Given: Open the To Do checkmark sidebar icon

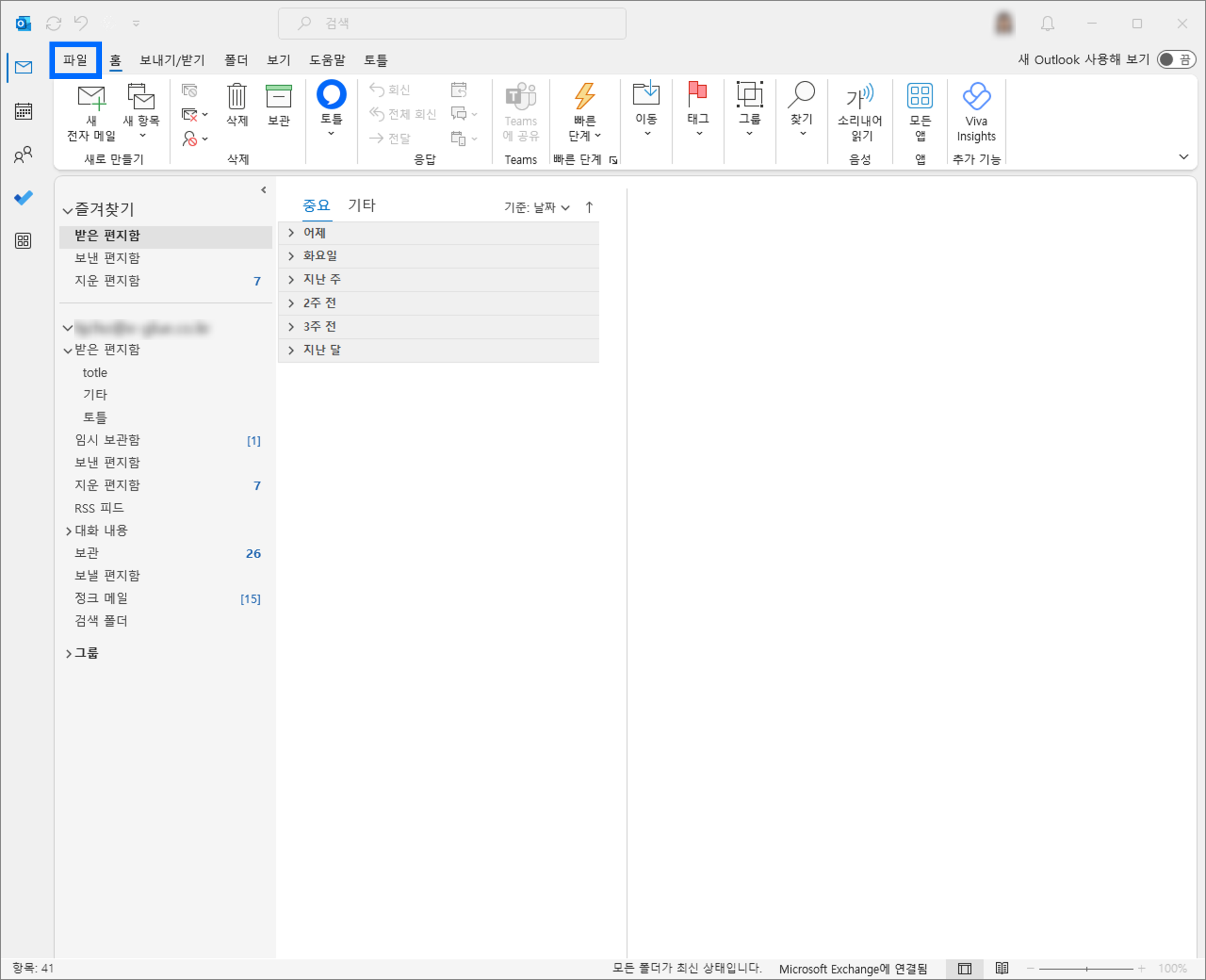Looking at the screenshot, I should (23, 198).
